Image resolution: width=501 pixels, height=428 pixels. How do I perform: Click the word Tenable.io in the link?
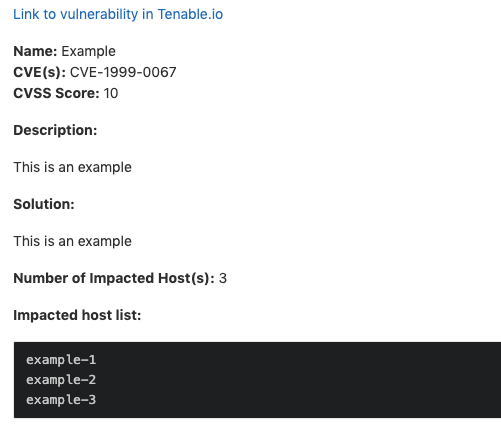coord(190,14)
